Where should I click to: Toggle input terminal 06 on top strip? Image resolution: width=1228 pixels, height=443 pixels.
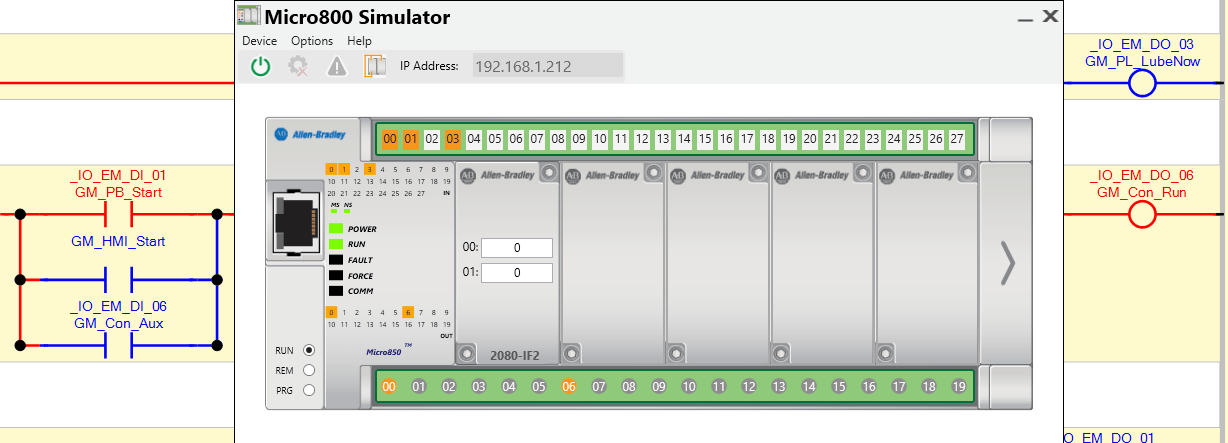pyautogui.click(x=516, y=138)
